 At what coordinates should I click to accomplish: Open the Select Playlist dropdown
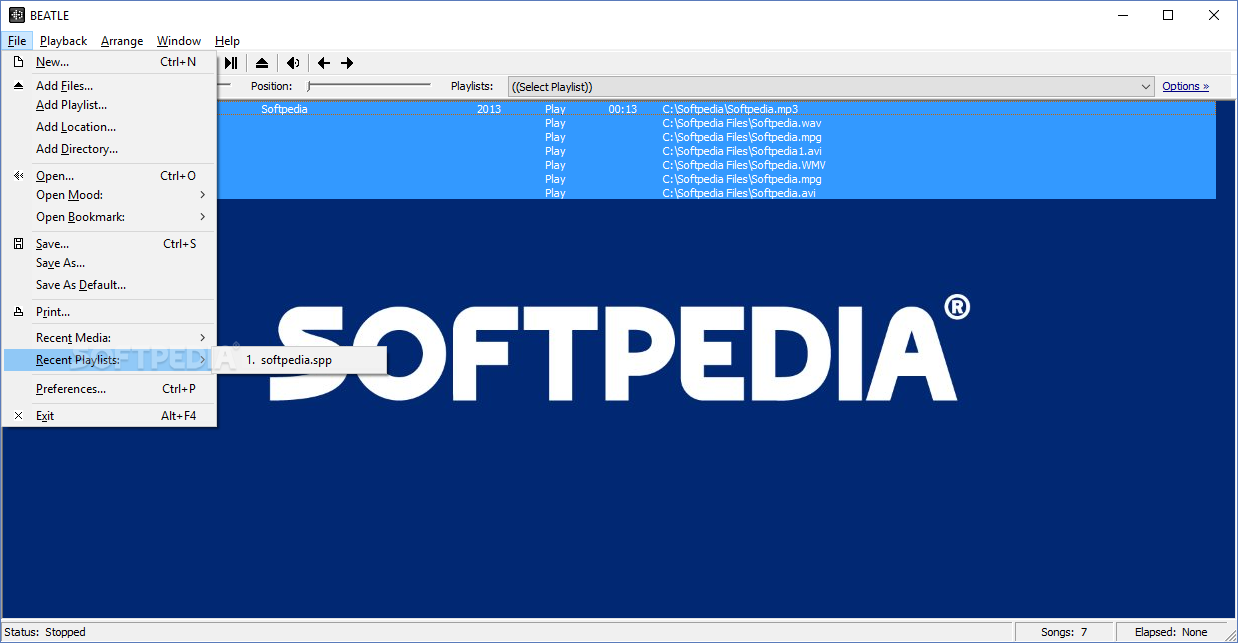[831, 87]
